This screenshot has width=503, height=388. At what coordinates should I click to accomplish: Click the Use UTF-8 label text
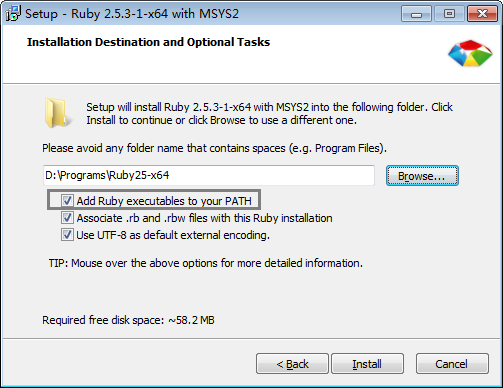pos(173,235)
